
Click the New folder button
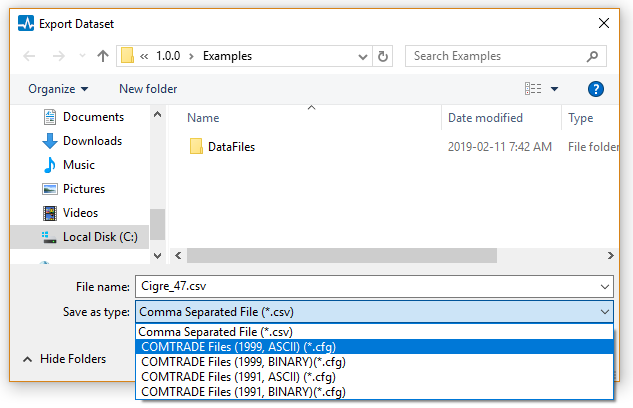tap(148, 89)
